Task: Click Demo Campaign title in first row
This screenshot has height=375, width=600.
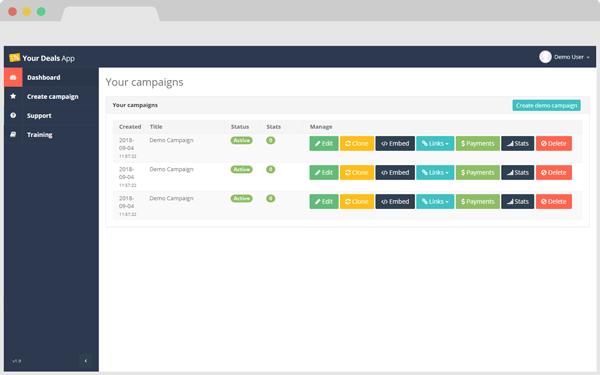Action: (x=171, y=140)
